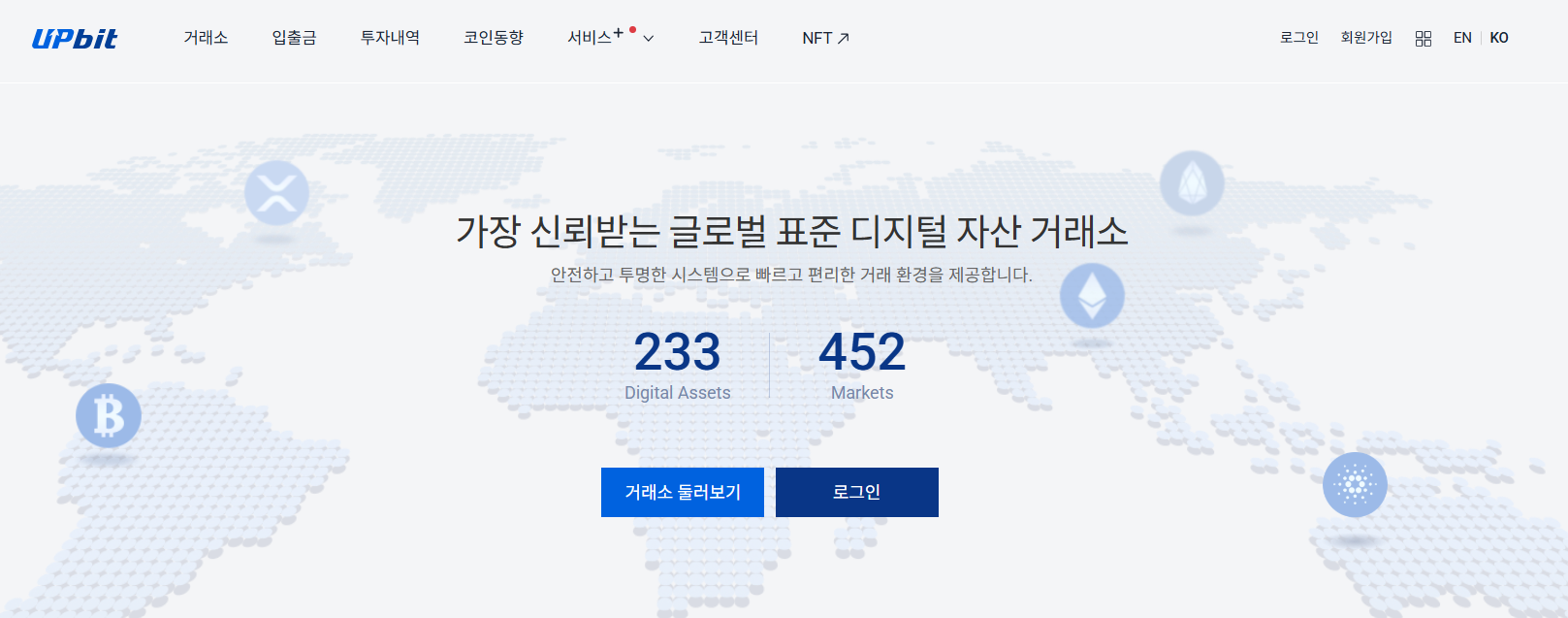Click the Ethereum coin icon on map
The image size is (1568, 618).
[x=1092, y=296]
